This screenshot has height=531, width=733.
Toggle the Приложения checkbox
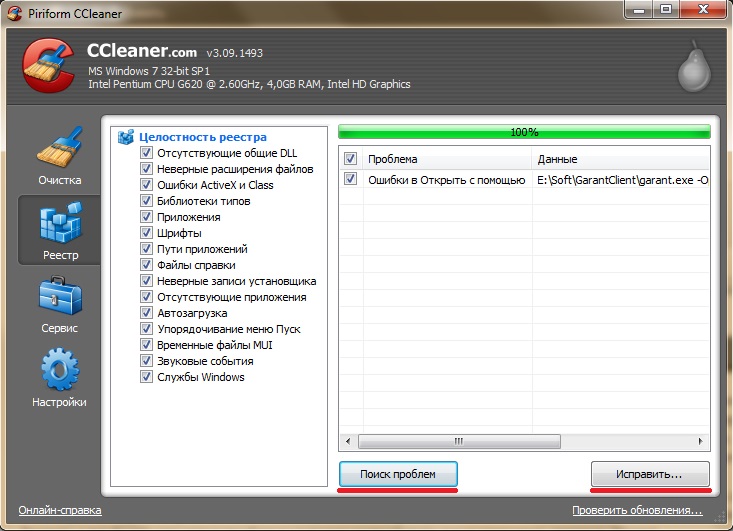(146, 216)
